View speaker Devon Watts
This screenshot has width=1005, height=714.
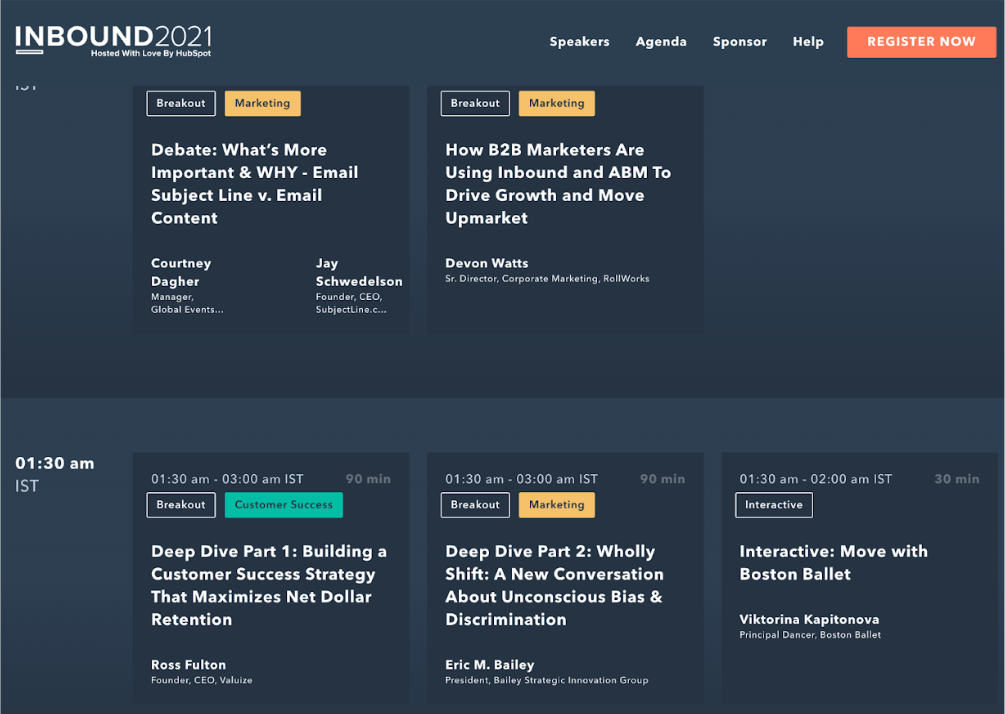tap(486, 263)
